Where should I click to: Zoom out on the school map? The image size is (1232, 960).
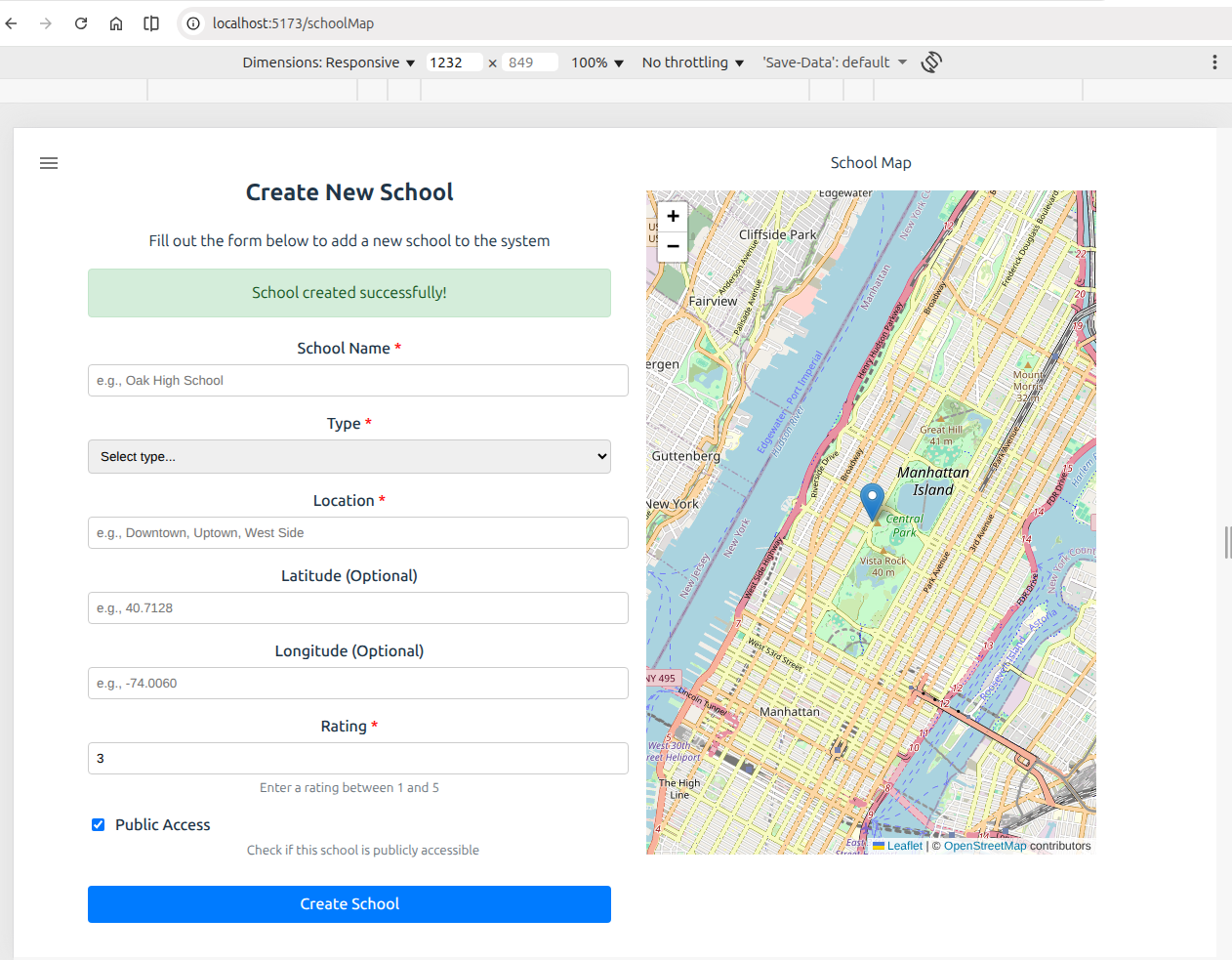click(673, 246)
